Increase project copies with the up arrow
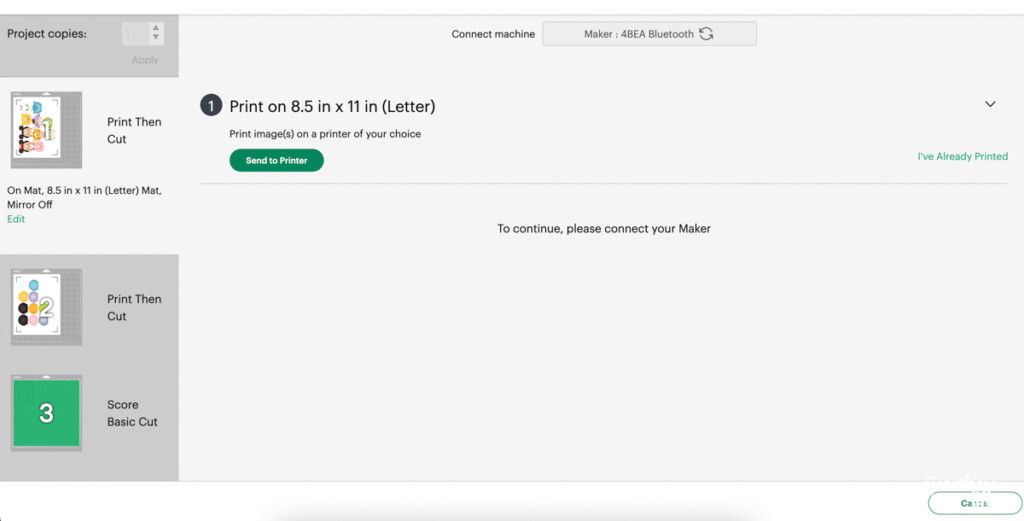The height and width of the screenshot is (521, 1024). point(156,29)
